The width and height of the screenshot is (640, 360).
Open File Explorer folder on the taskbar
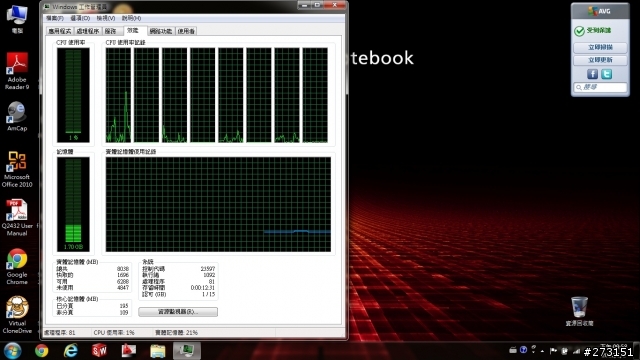[x=158, y=351]
